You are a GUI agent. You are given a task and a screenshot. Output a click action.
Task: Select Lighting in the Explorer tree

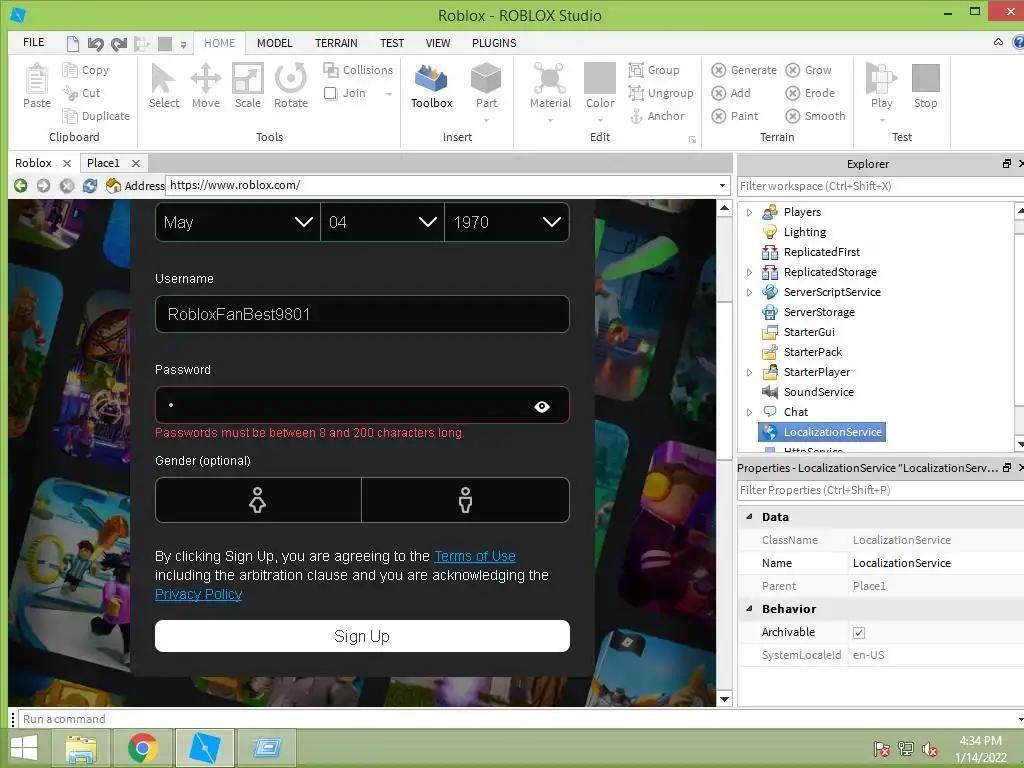point(805,232)
